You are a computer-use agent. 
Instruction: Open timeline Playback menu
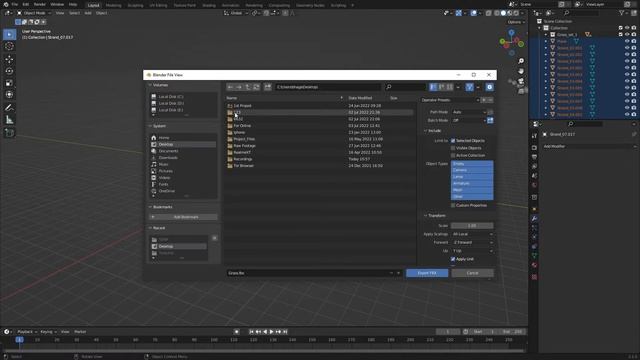pyautogui.click(x=27, y=332)
